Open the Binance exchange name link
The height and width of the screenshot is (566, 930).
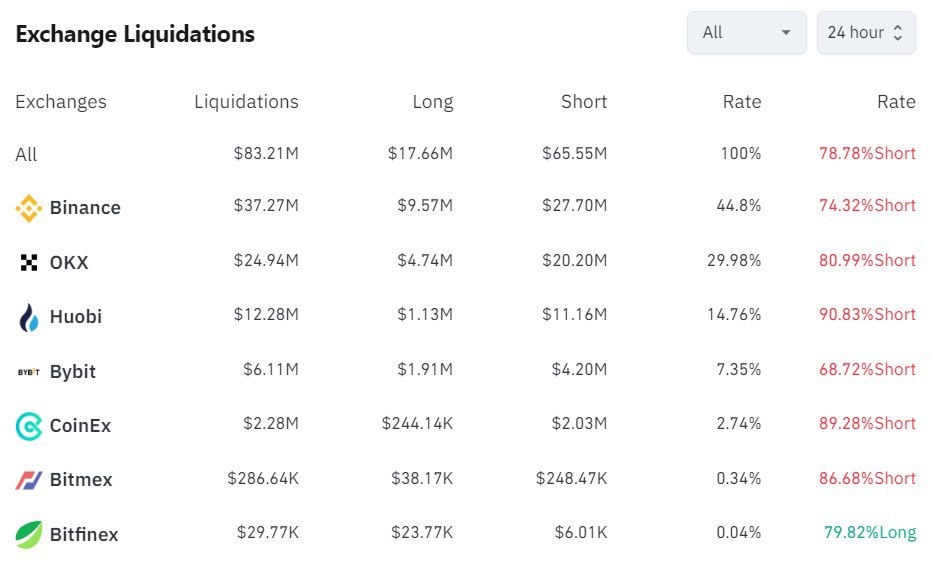[x=85, y=208]
